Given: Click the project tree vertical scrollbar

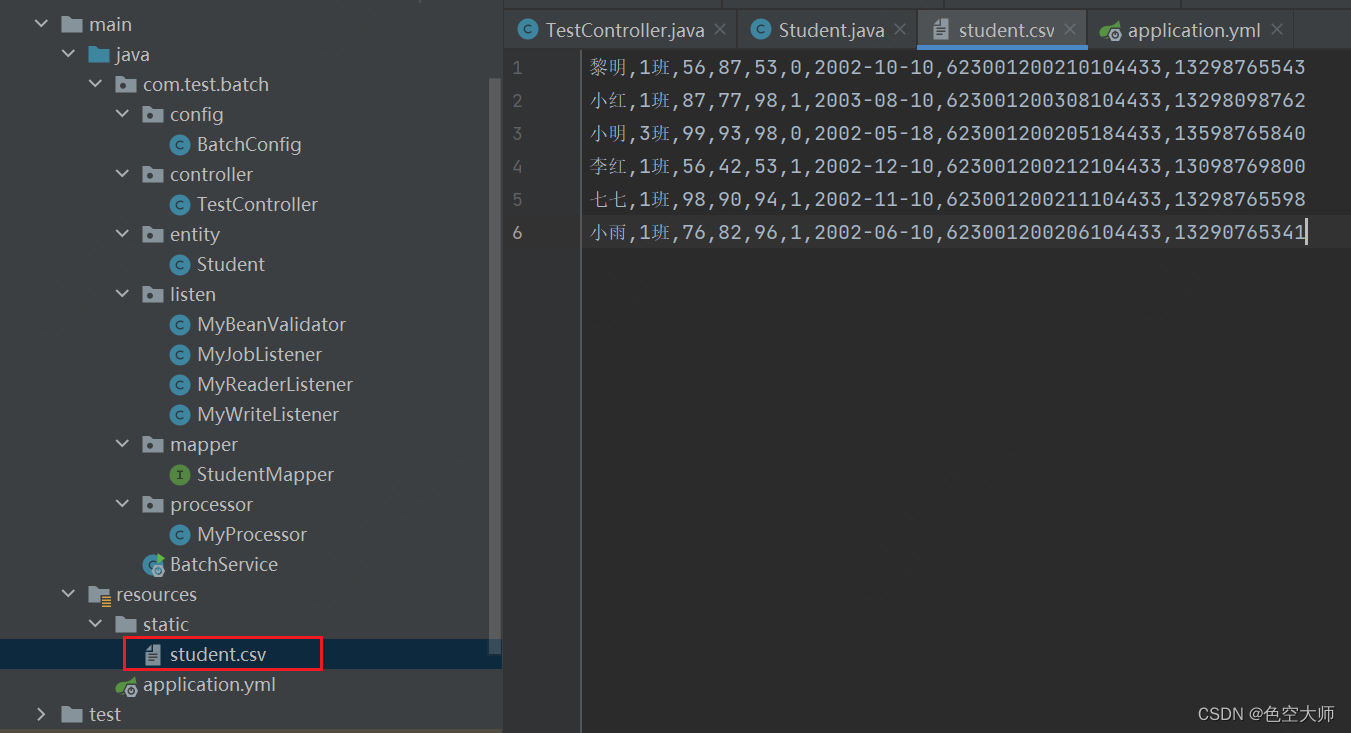Looking at the screenshot, I should pyautogui.click(x=495, y=365).
